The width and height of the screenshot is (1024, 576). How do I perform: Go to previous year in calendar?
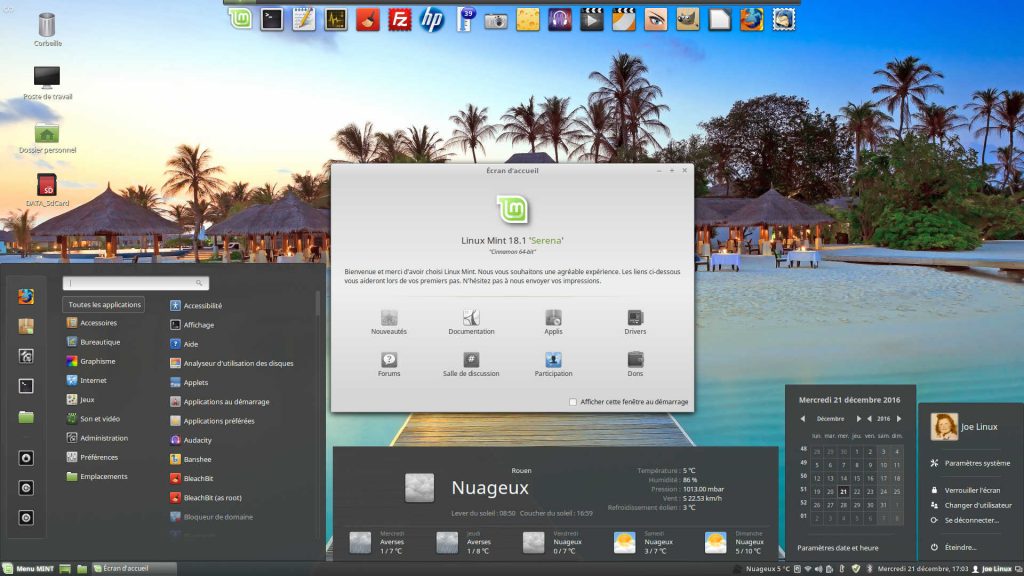[871, 419]
